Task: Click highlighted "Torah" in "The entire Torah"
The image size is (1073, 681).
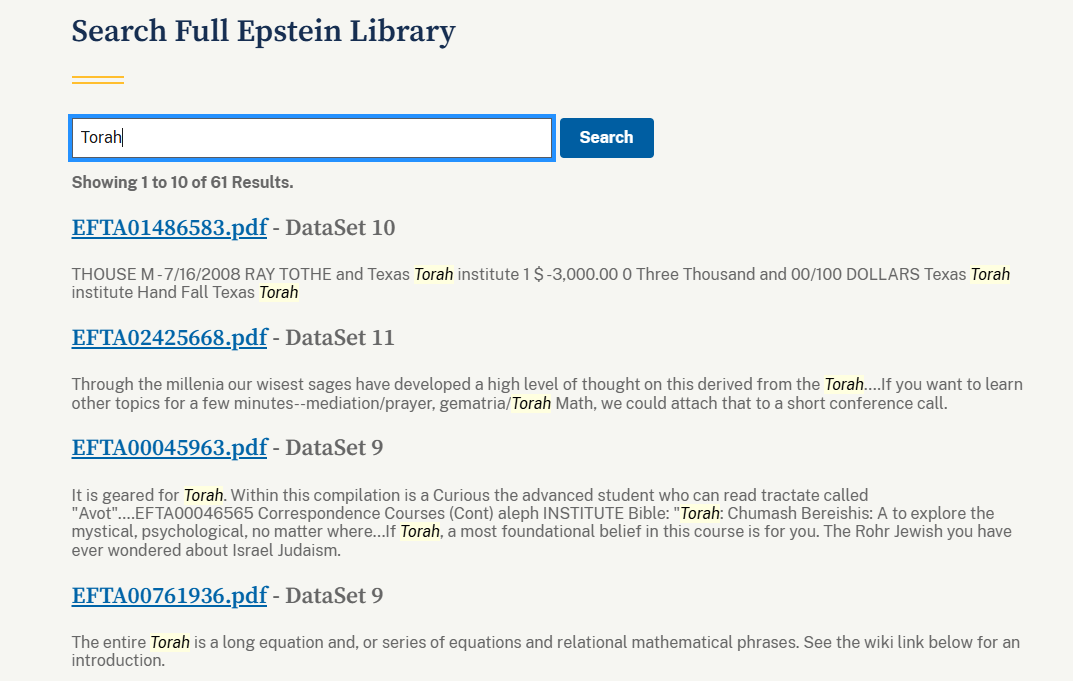Action: click(x=169, y=642)
